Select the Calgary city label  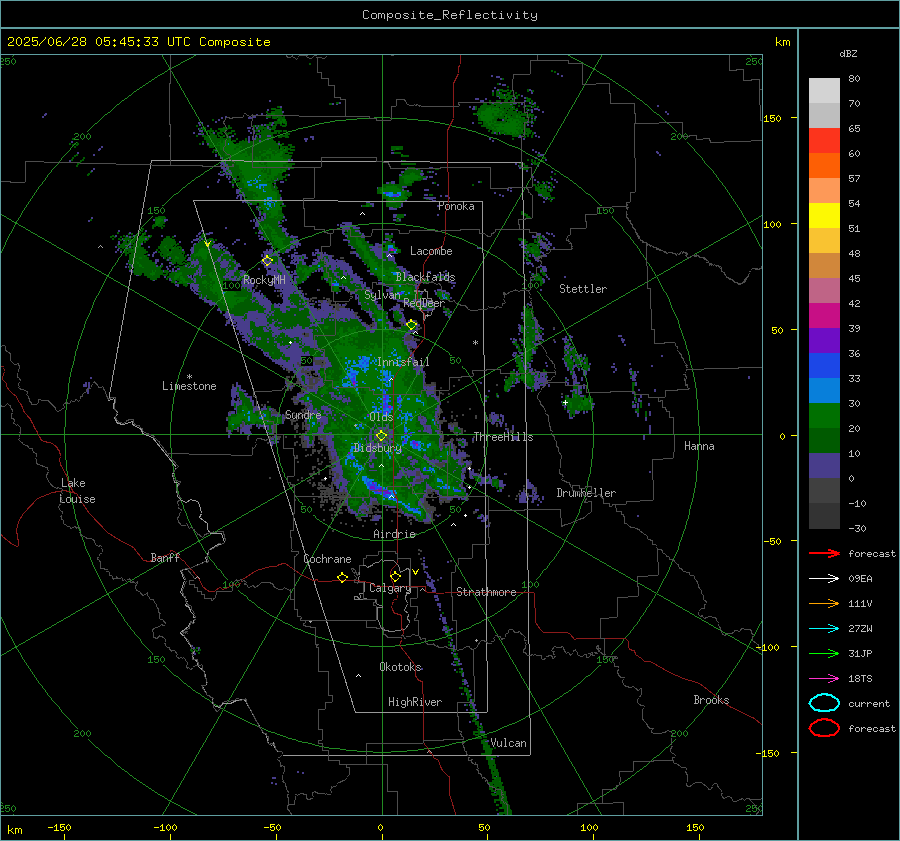pos(390,588)
